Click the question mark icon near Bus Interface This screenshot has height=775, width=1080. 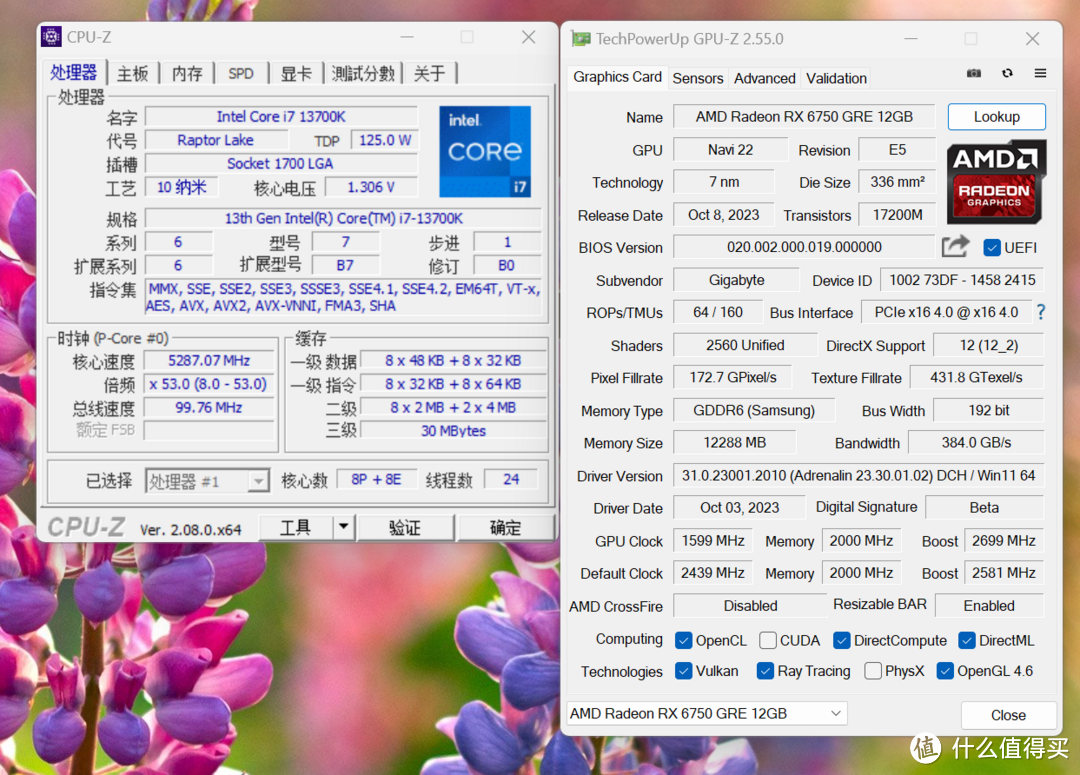coord(1041,312)
